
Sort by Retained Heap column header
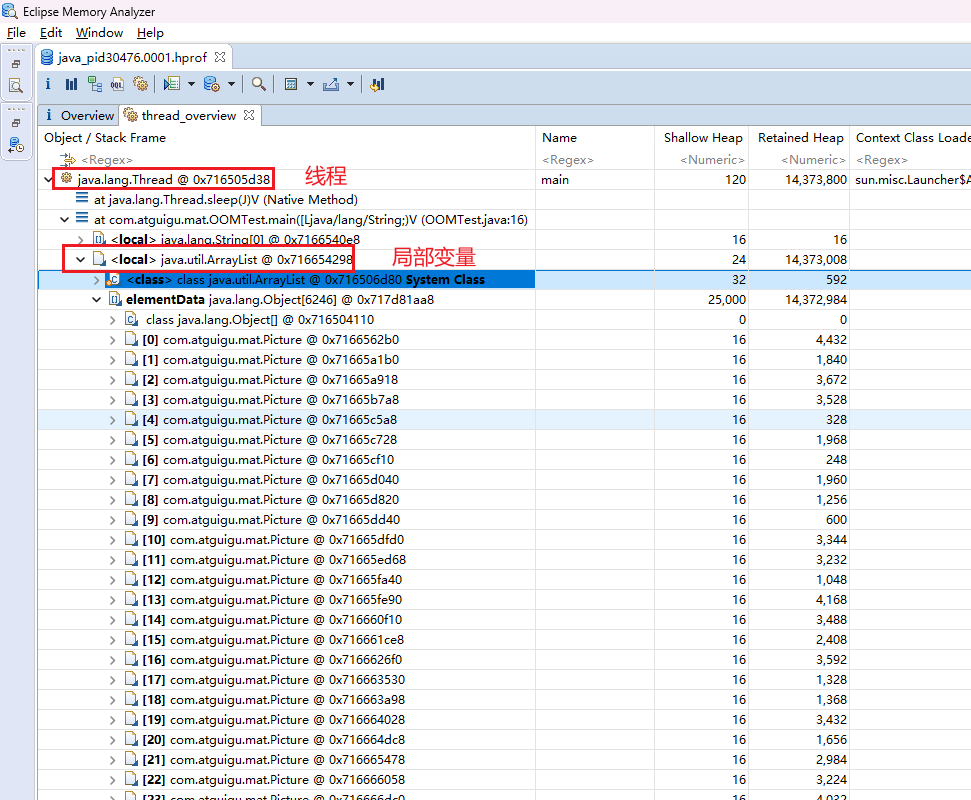(800, 137)
